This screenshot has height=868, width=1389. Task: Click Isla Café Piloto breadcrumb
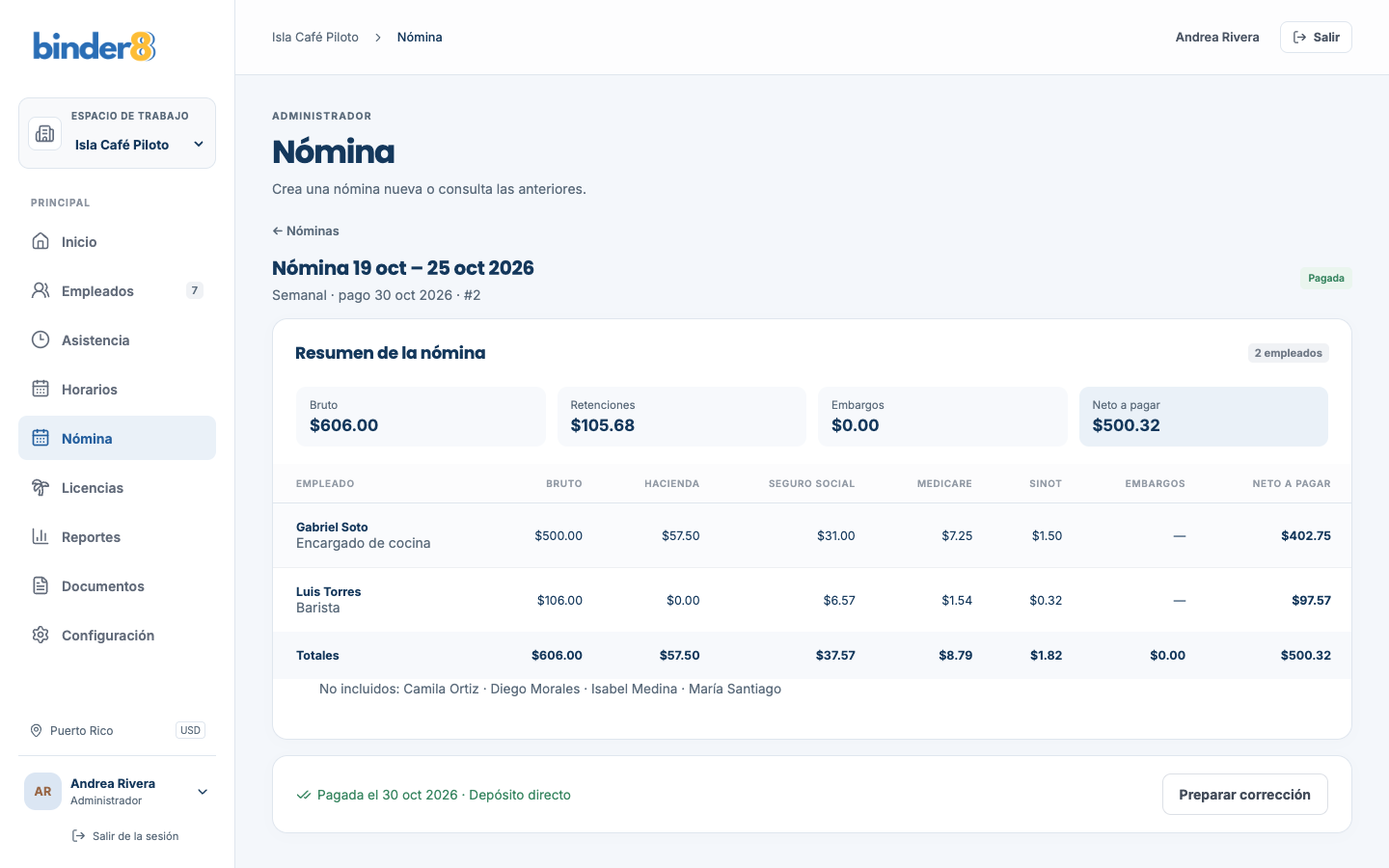tap(315, 37)
